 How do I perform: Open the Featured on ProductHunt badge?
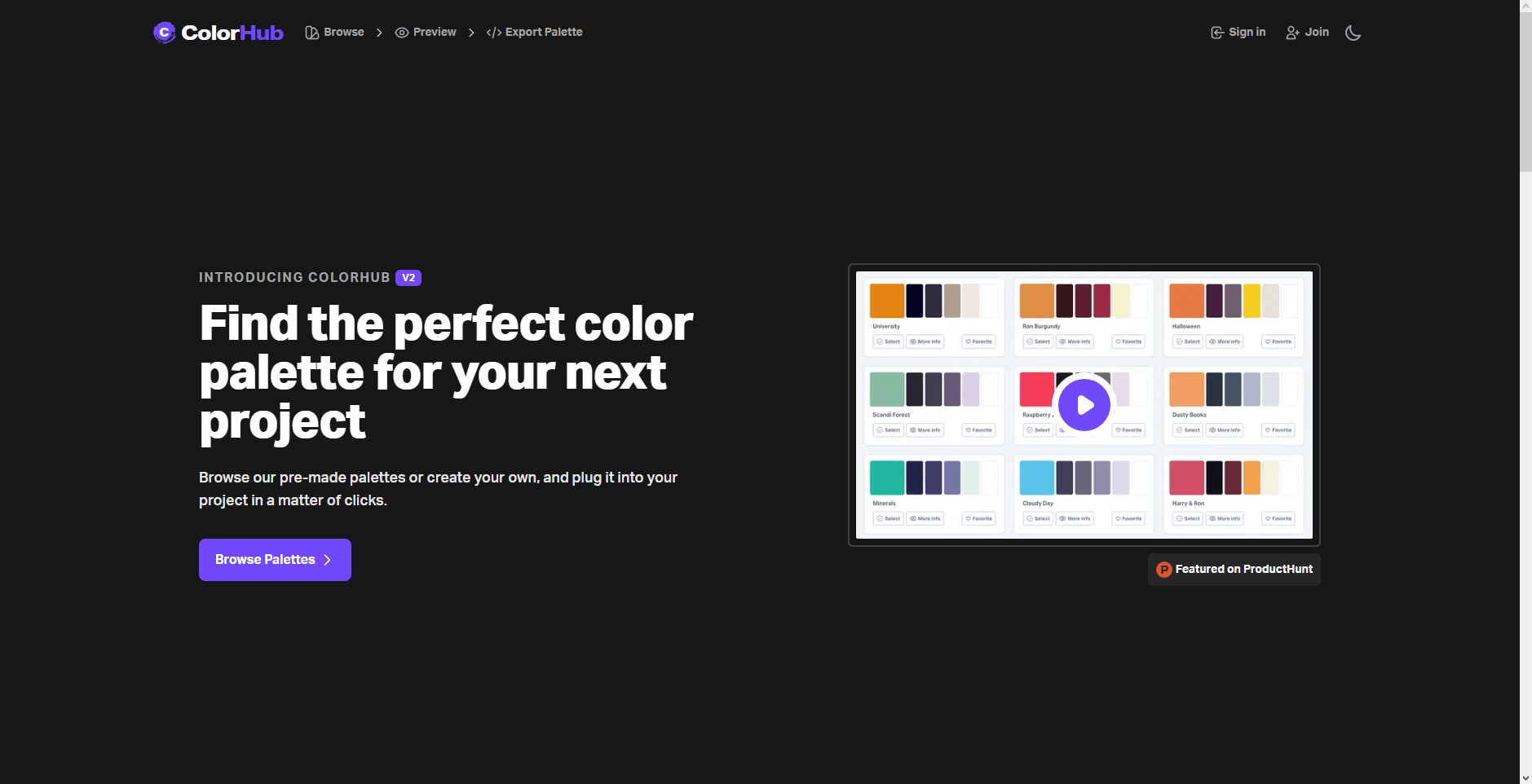click(1234, 570)
